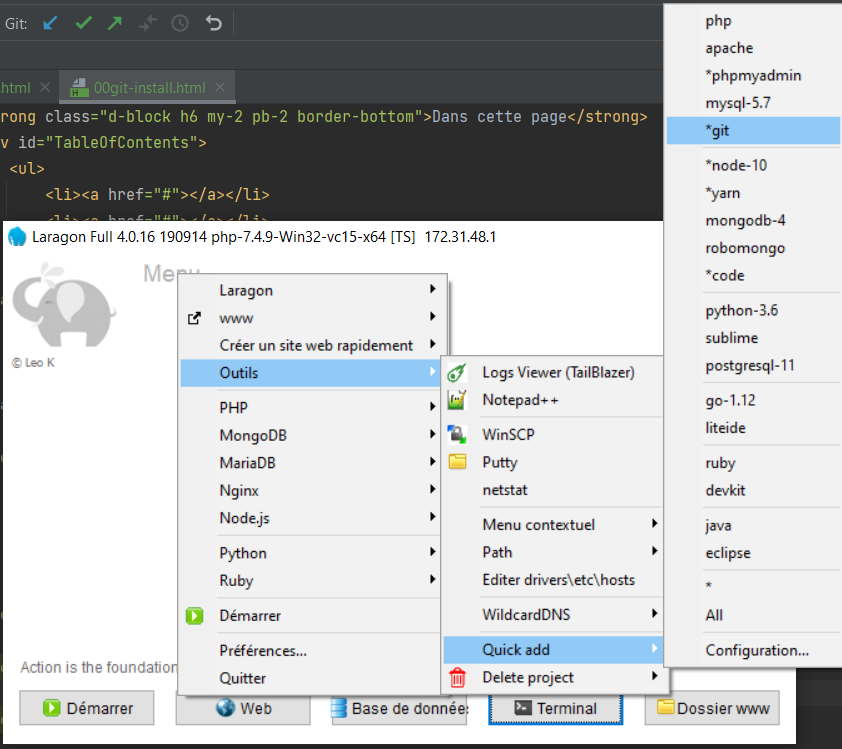Click the Terminal button
This screenshot has width=842, height=749.
(555, 708)
